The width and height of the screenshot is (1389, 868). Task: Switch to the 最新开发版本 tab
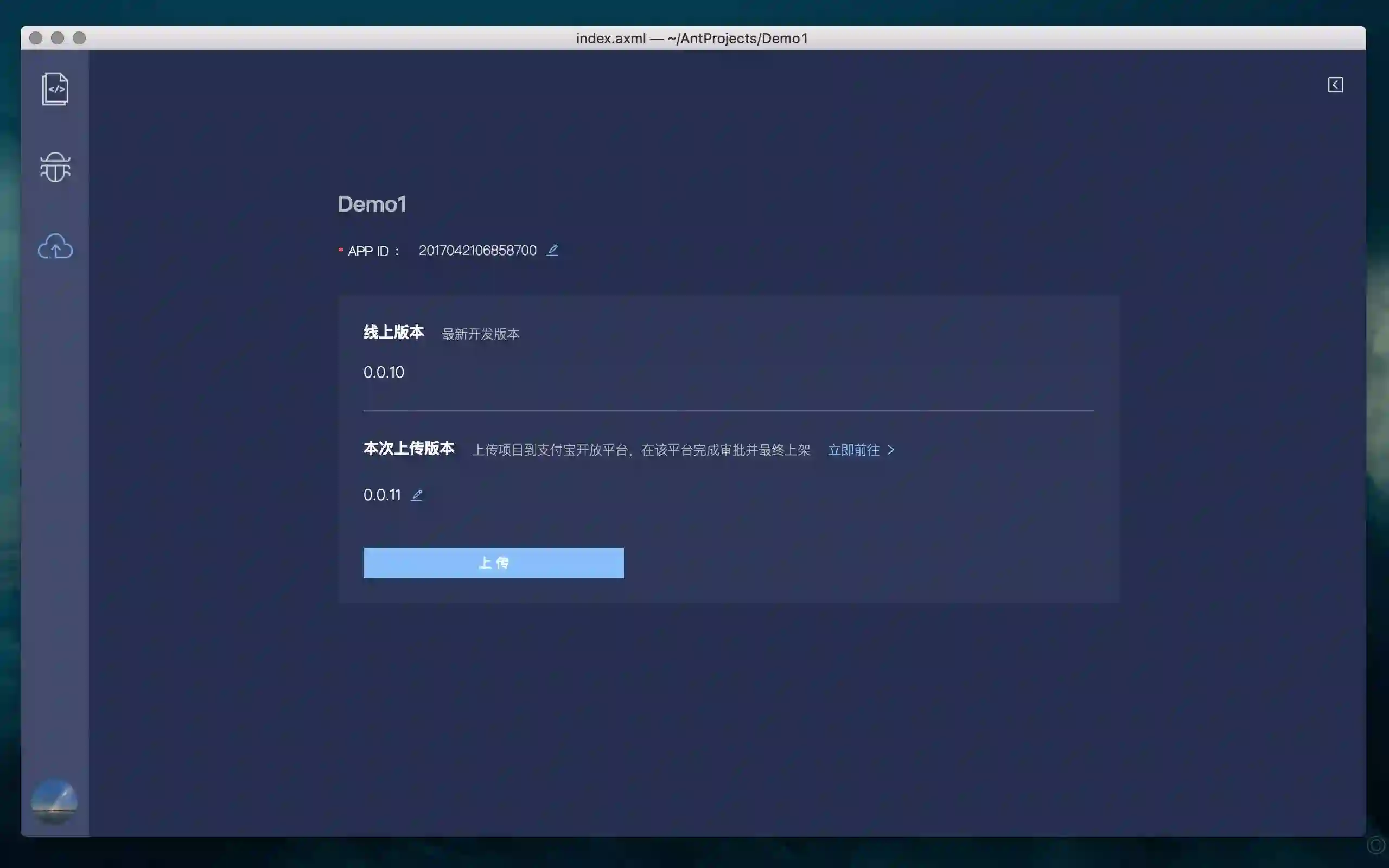point(480,334)
